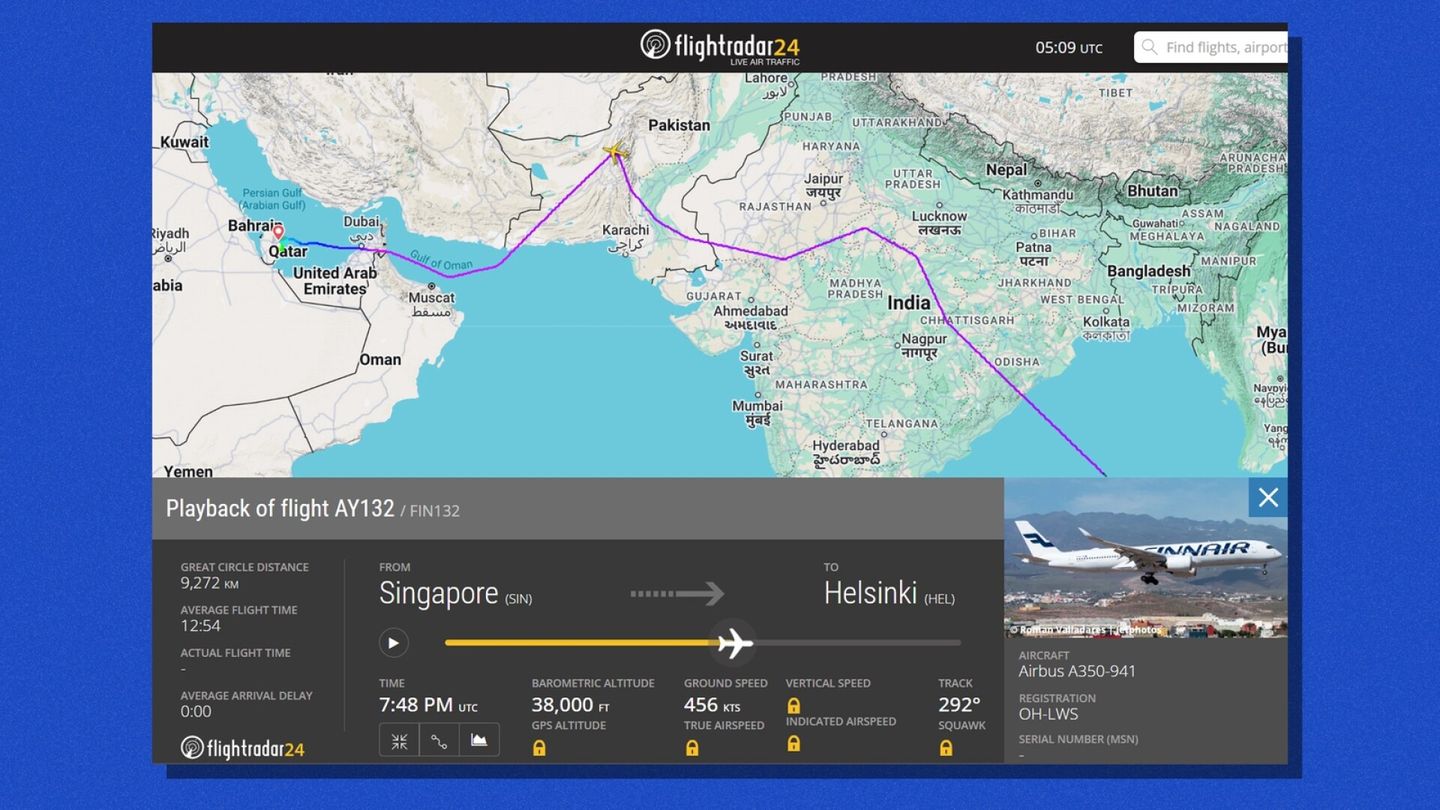
Task: Click the yellow aircraft icon over Pakistan
Action: point(614,152)
